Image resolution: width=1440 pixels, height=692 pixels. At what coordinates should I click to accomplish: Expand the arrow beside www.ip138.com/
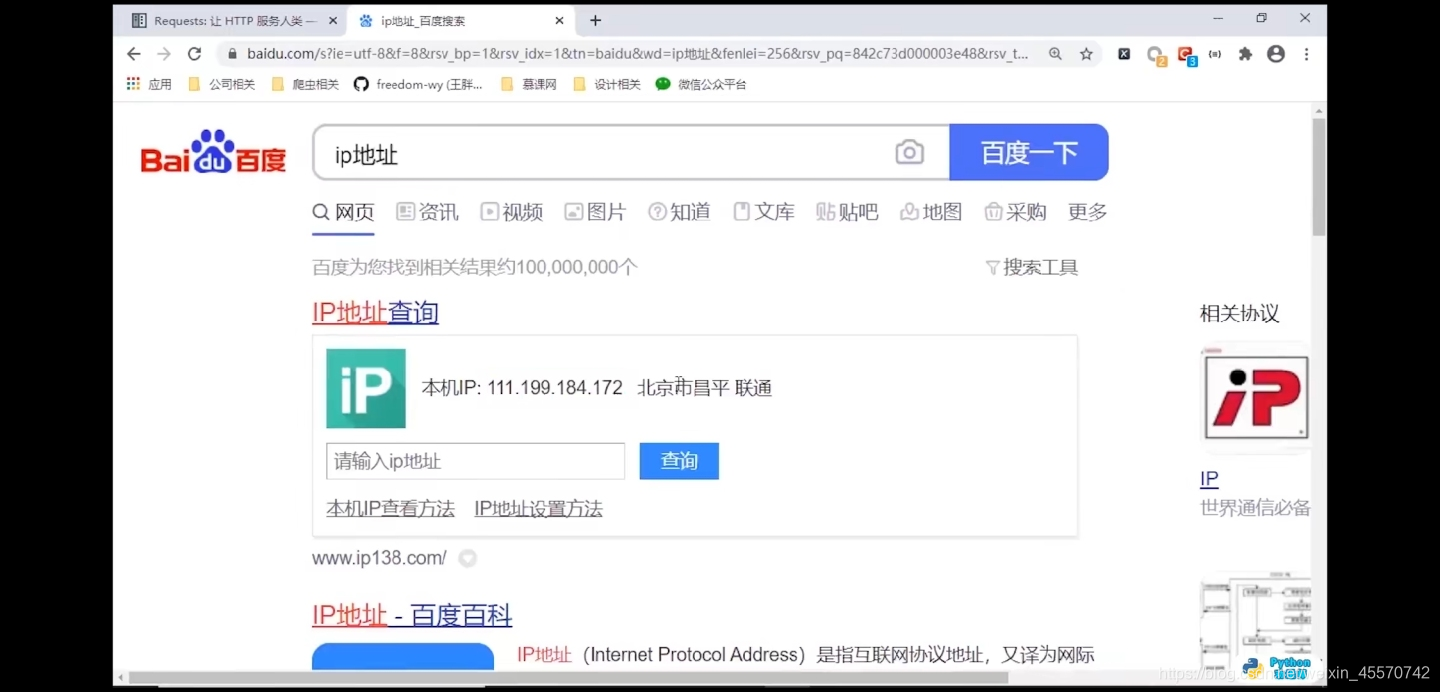[x=467, y=558]
